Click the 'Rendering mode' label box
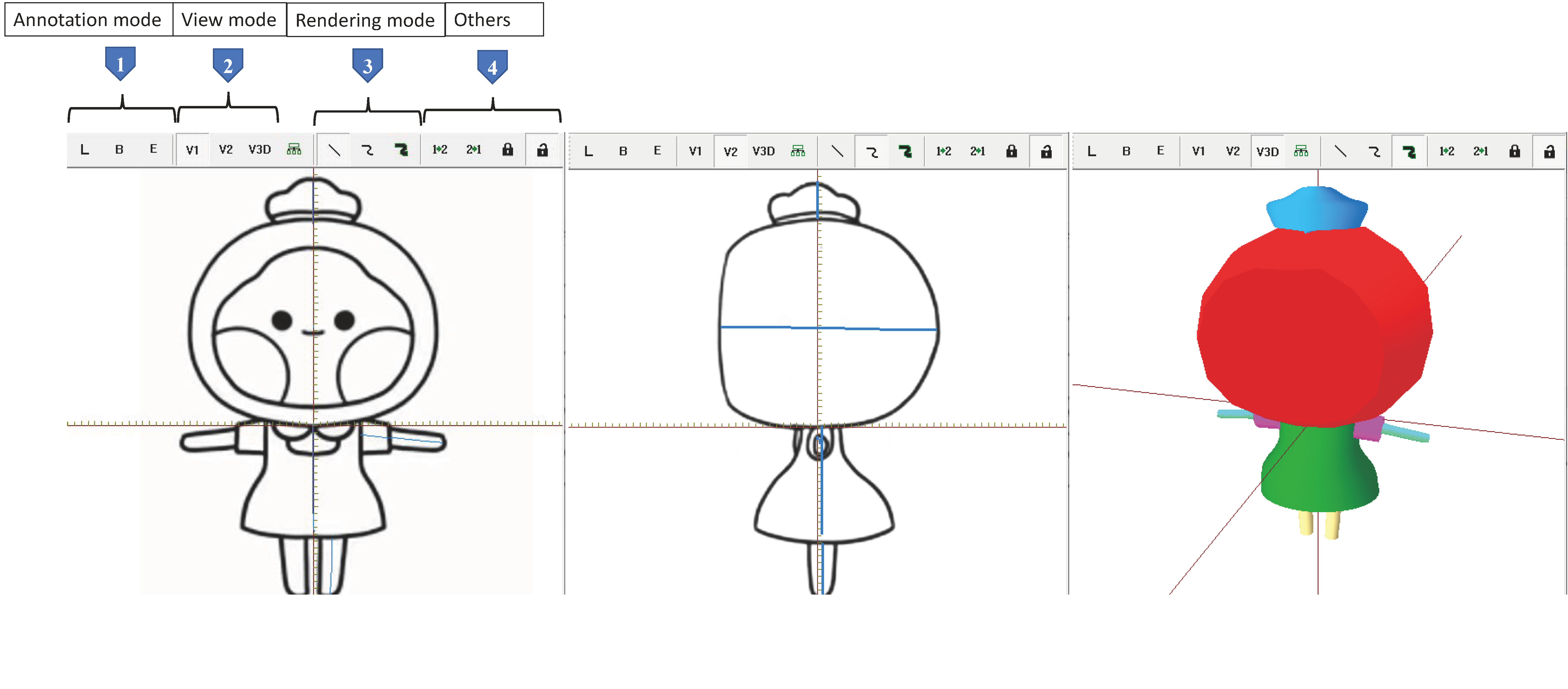The image size is (1568, 689). tap(365, 20)
